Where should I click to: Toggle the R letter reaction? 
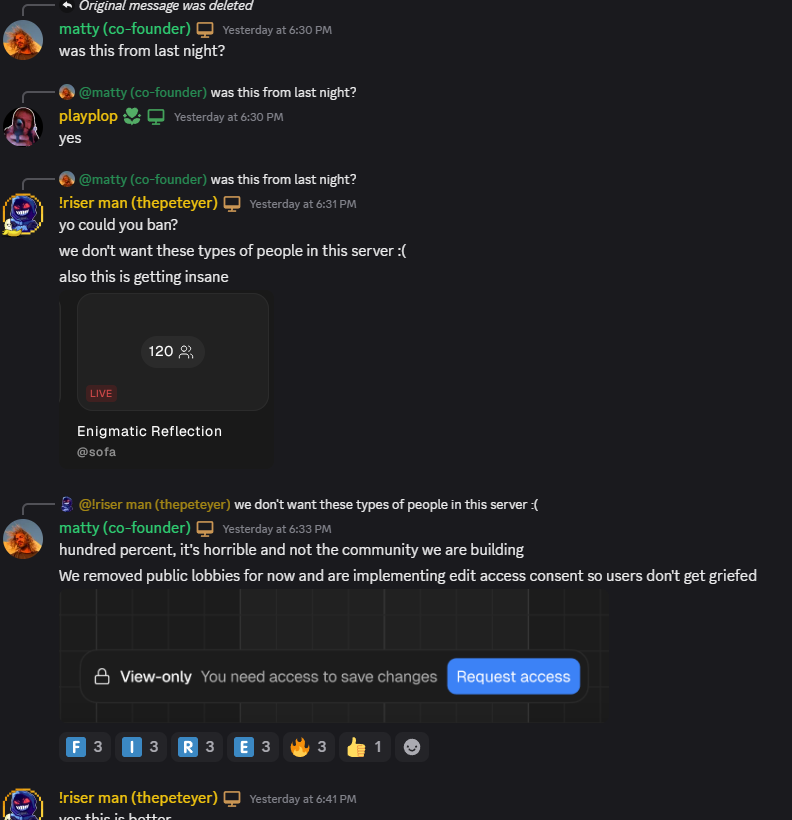[197, 747]
